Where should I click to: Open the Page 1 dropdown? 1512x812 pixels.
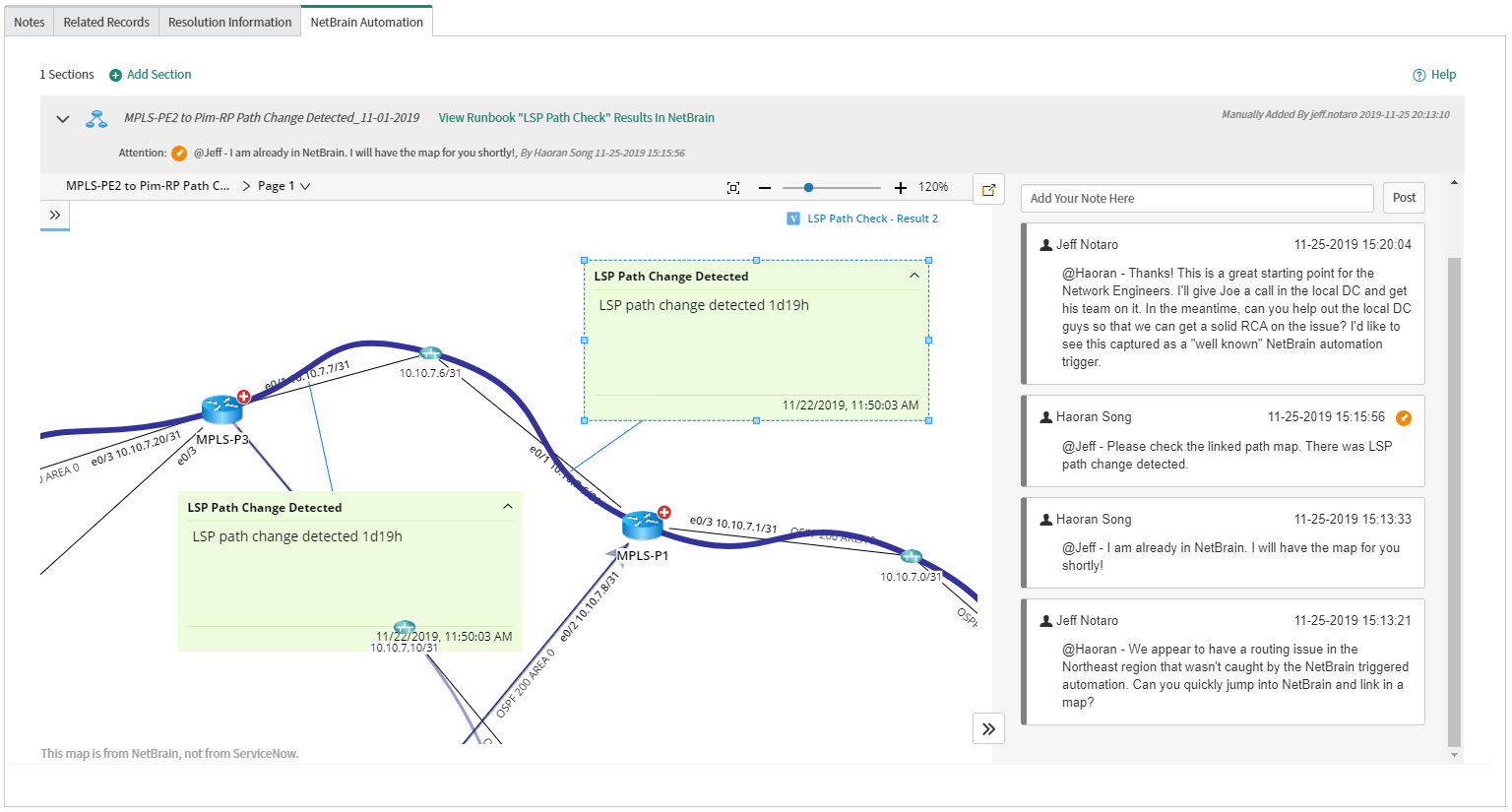click(x=283, y=186)
